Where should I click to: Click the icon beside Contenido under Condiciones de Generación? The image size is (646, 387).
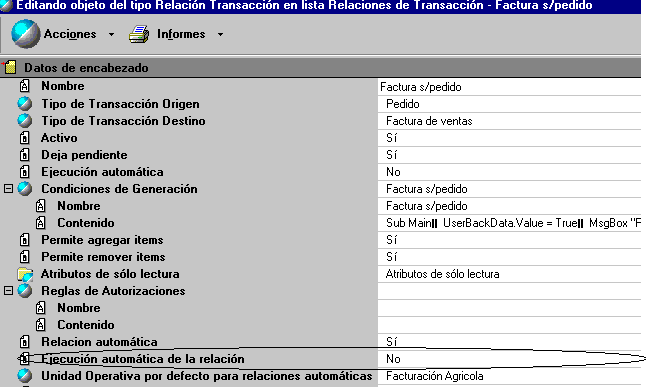point(40,223)
